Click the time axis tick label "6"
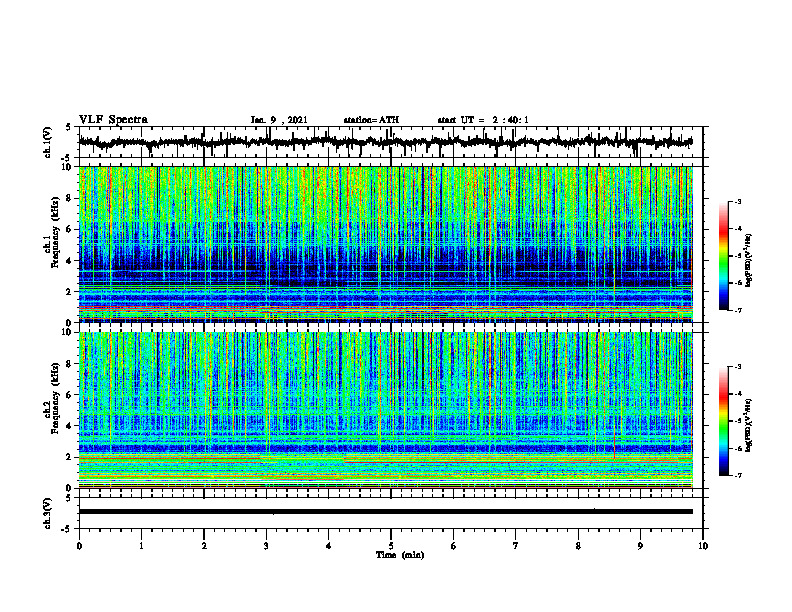792x612 pixels. 454,546
